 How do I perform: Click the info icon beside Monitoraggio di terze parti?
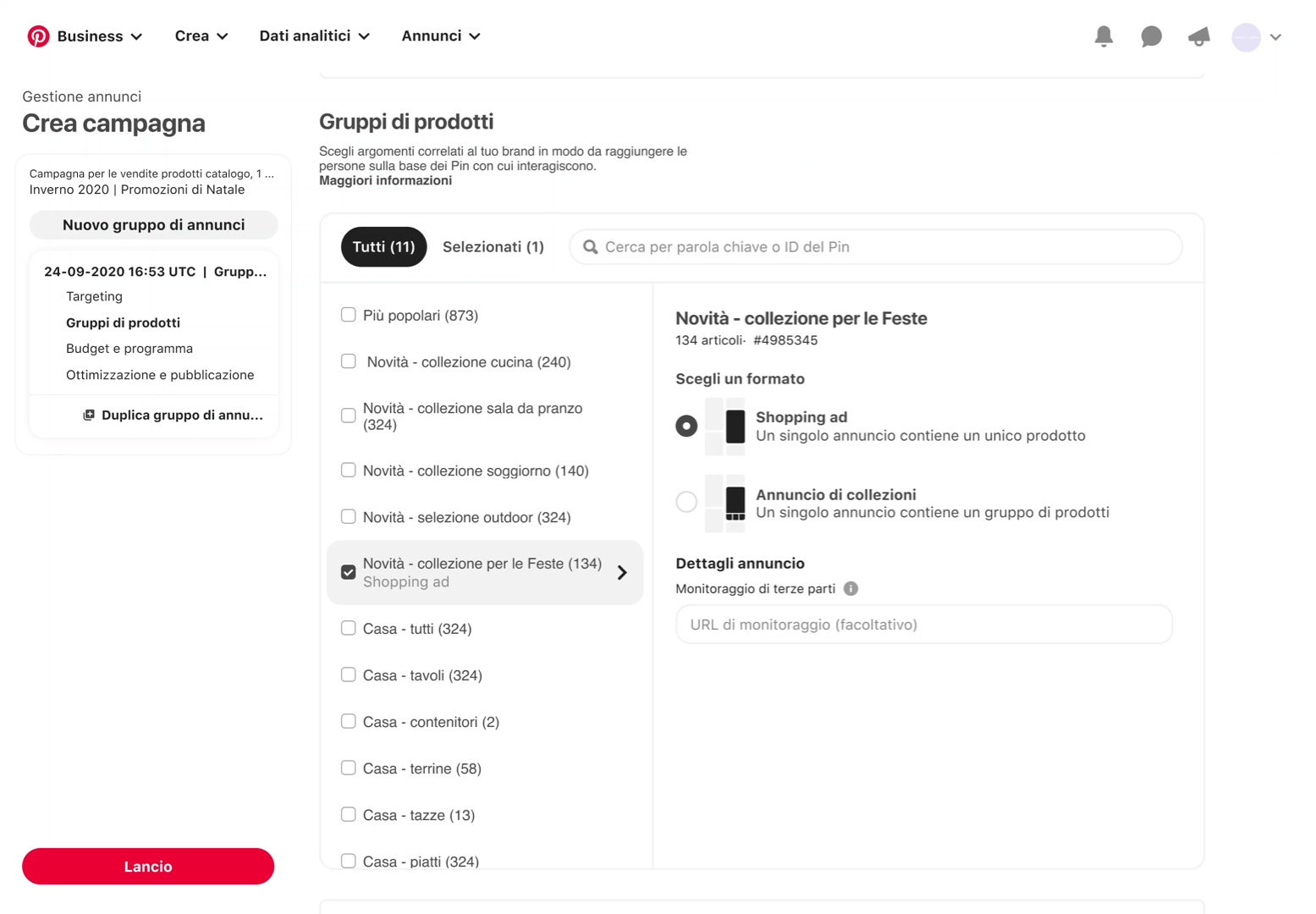(851, 589)
